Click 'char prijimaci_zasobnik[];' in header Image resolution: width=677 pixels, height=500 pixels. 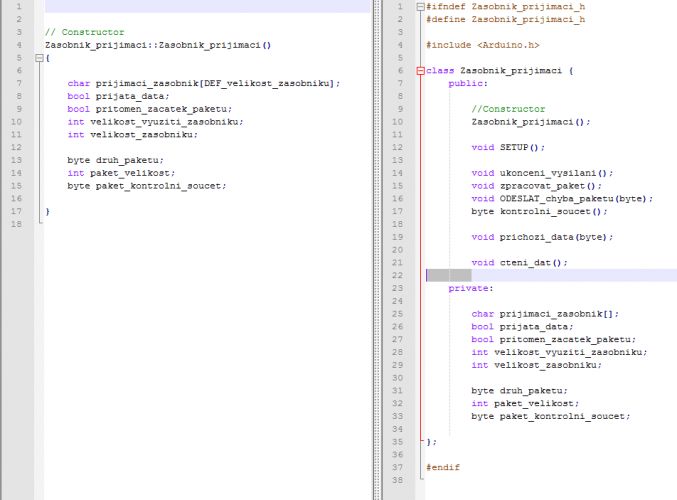click(x=545, y=314)
